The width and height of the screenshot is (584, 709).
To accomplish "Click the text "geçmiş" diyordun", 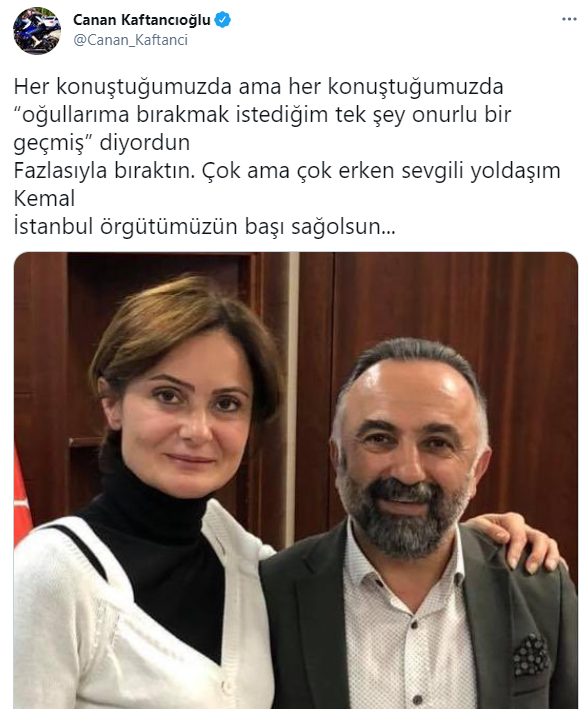I will 102,143.
